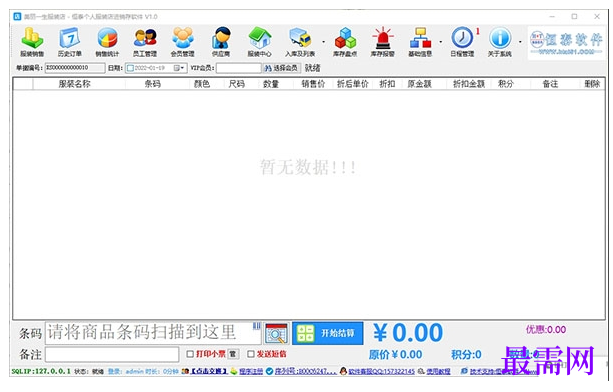This screenshot has width=613, height=392.
Task: Open 库存报警 stock alarm siren icon
Action: coord(383,42)
